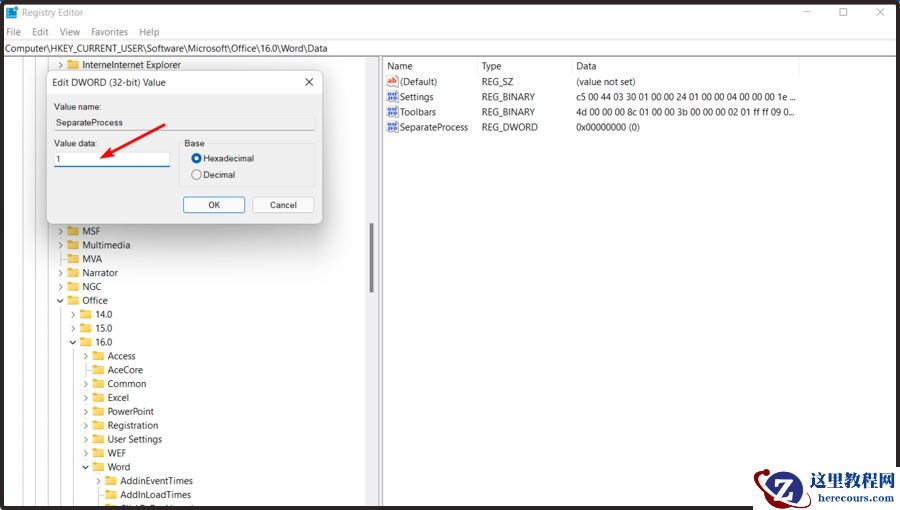Expand the Multimedia tree node
This screenshot has height=510, width=900.
[x=60, y=245]
